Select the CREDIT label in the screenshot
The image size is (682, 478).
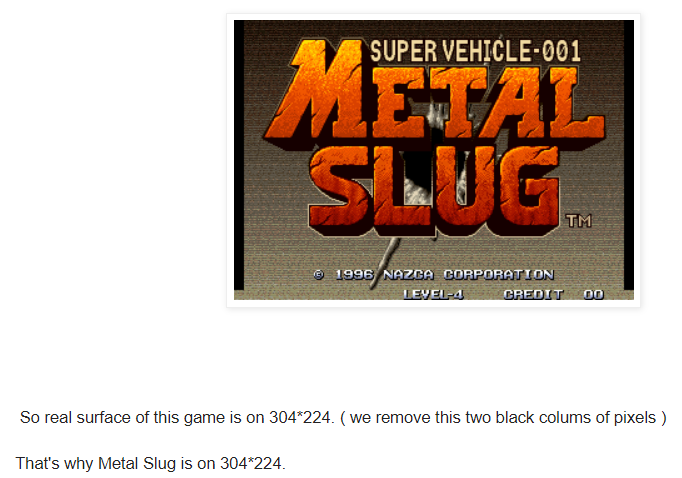pos(533,295)
